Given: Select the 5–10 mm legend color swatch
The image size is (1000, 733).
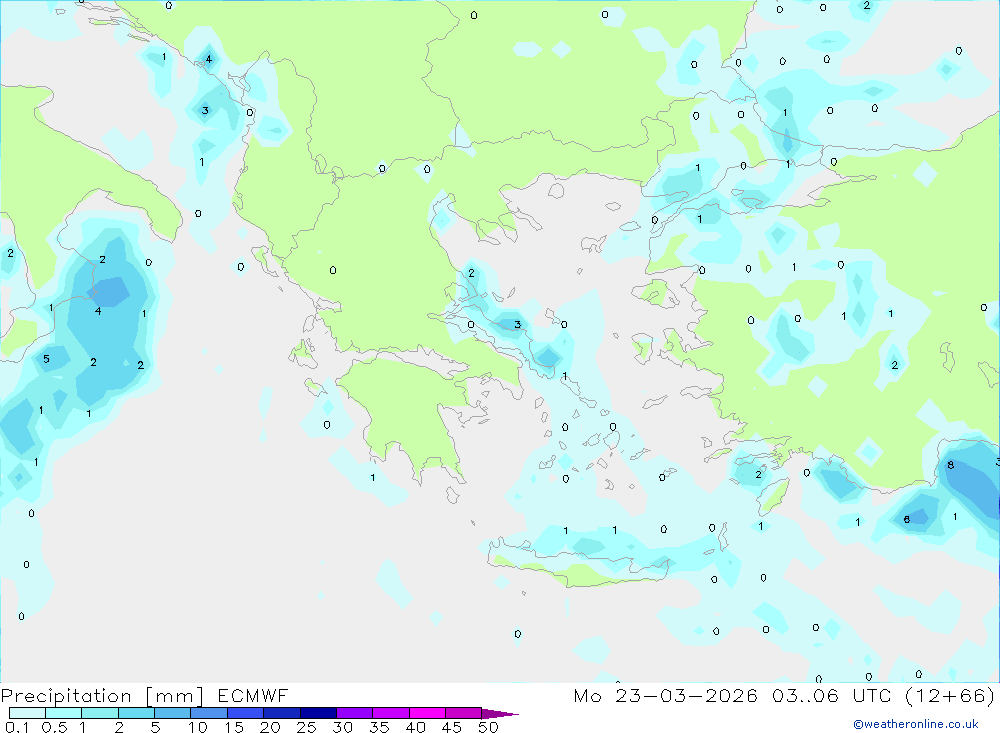Looking at the screenshot, I should [172, 713].
